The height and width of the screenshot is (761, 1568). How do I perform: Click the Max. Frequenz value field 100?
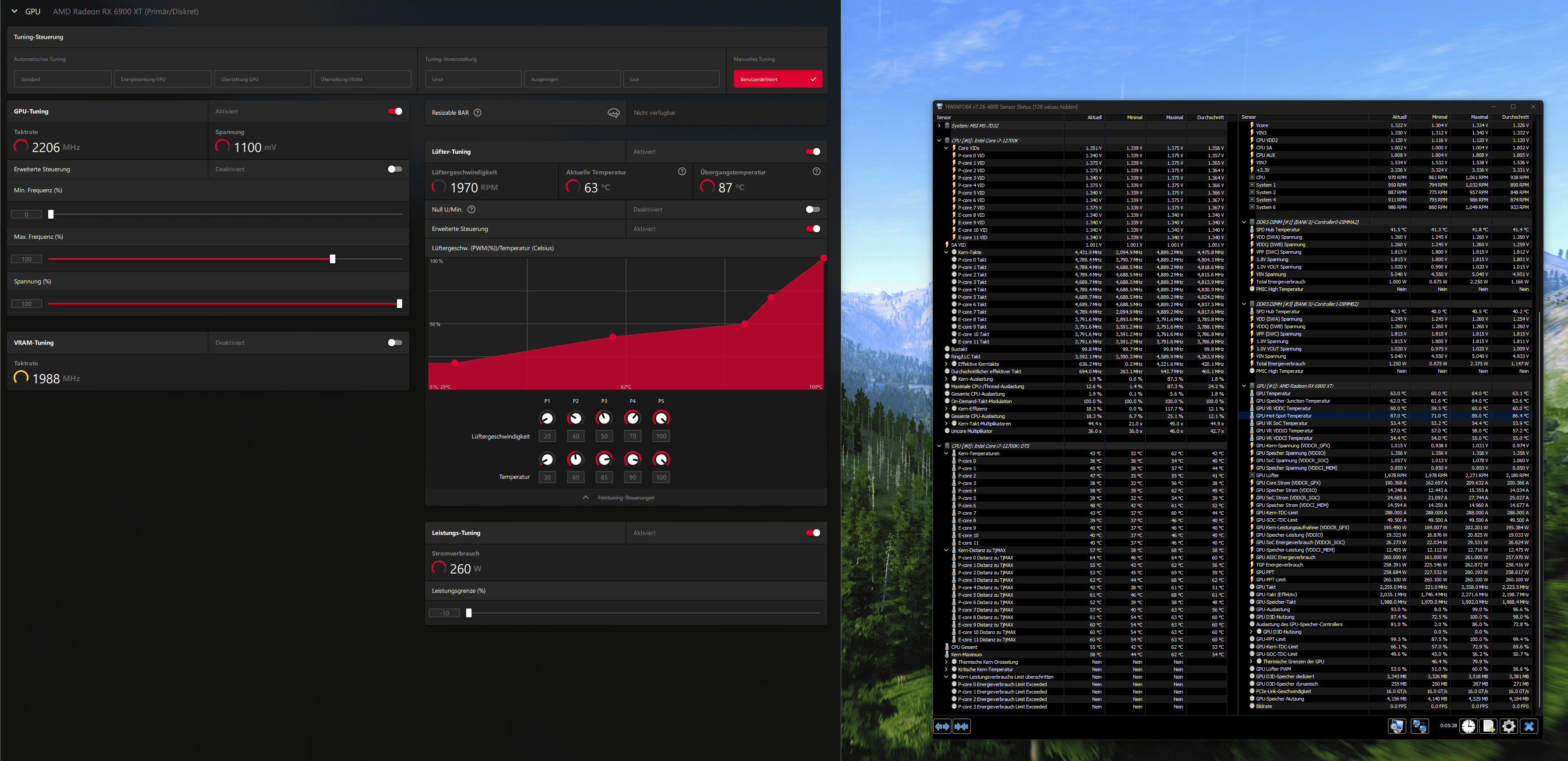coord(27,259)
